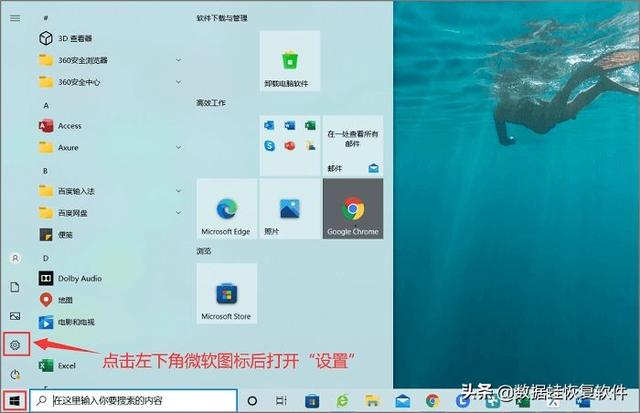The image size is (640, 413).
Task: Open the 照片 photos tile
Action: point(290,209)
